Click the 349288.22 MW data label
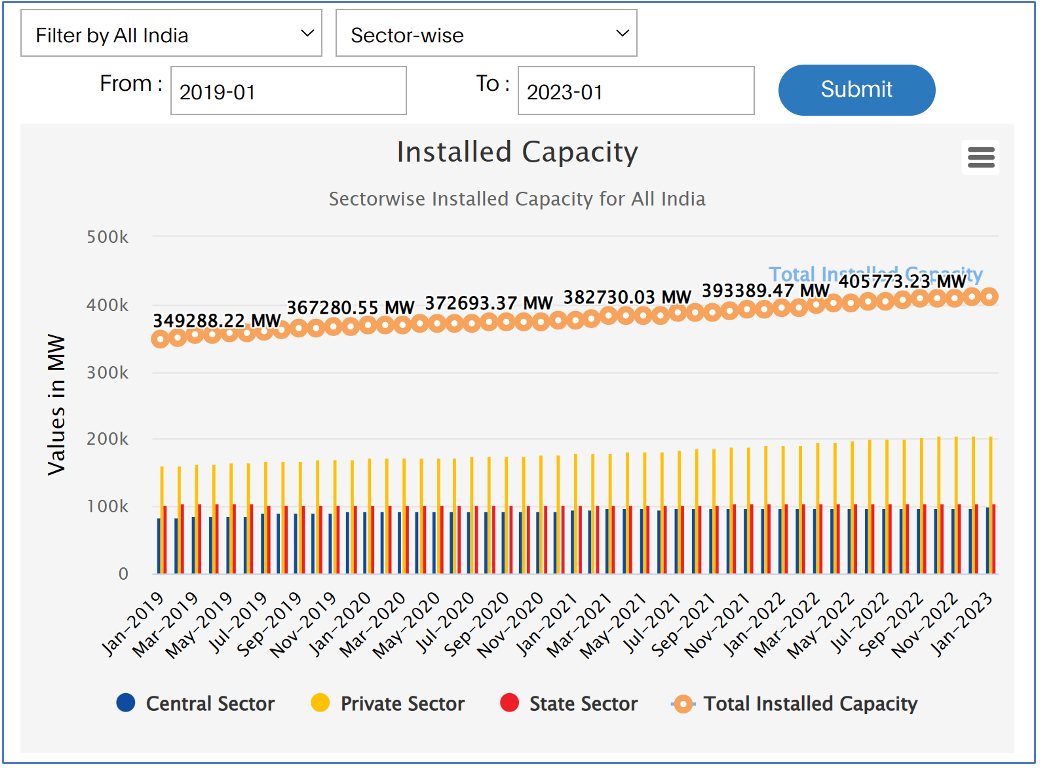The image size is (1040, 768). 216,321
